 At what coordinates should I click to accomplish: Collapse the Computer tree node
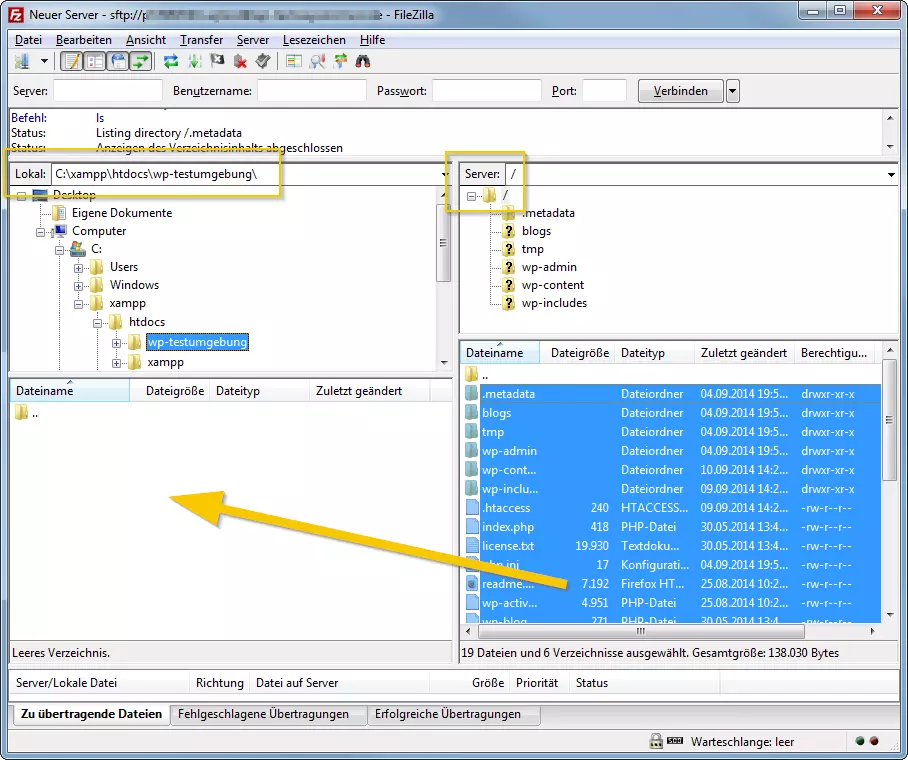(x=41, y=232)
